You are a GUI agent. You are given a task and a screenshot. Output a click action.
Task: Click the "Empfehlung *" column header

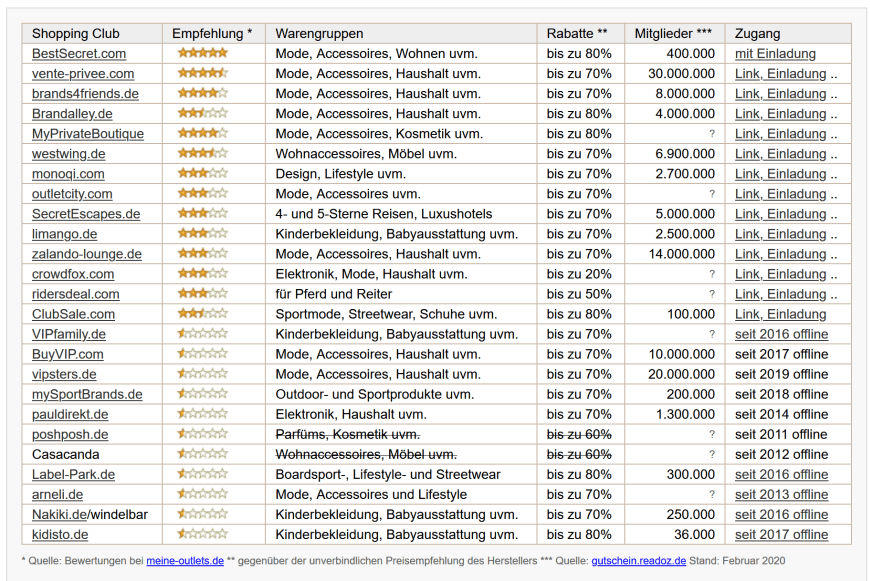[212, 34]
